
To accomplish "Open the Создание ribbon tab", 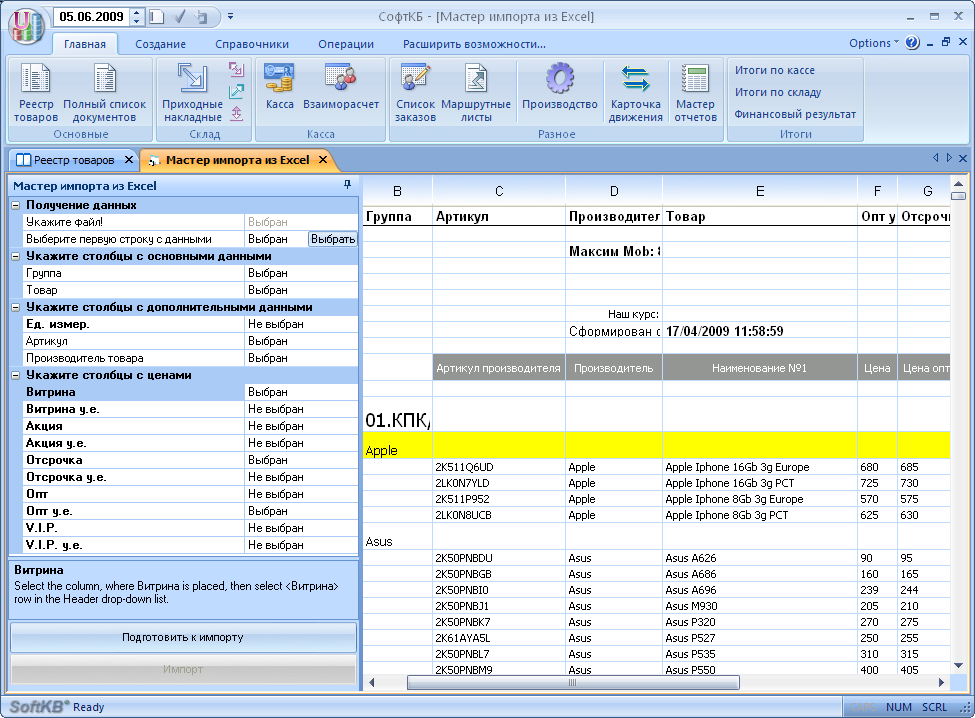I will pos(160,44).
